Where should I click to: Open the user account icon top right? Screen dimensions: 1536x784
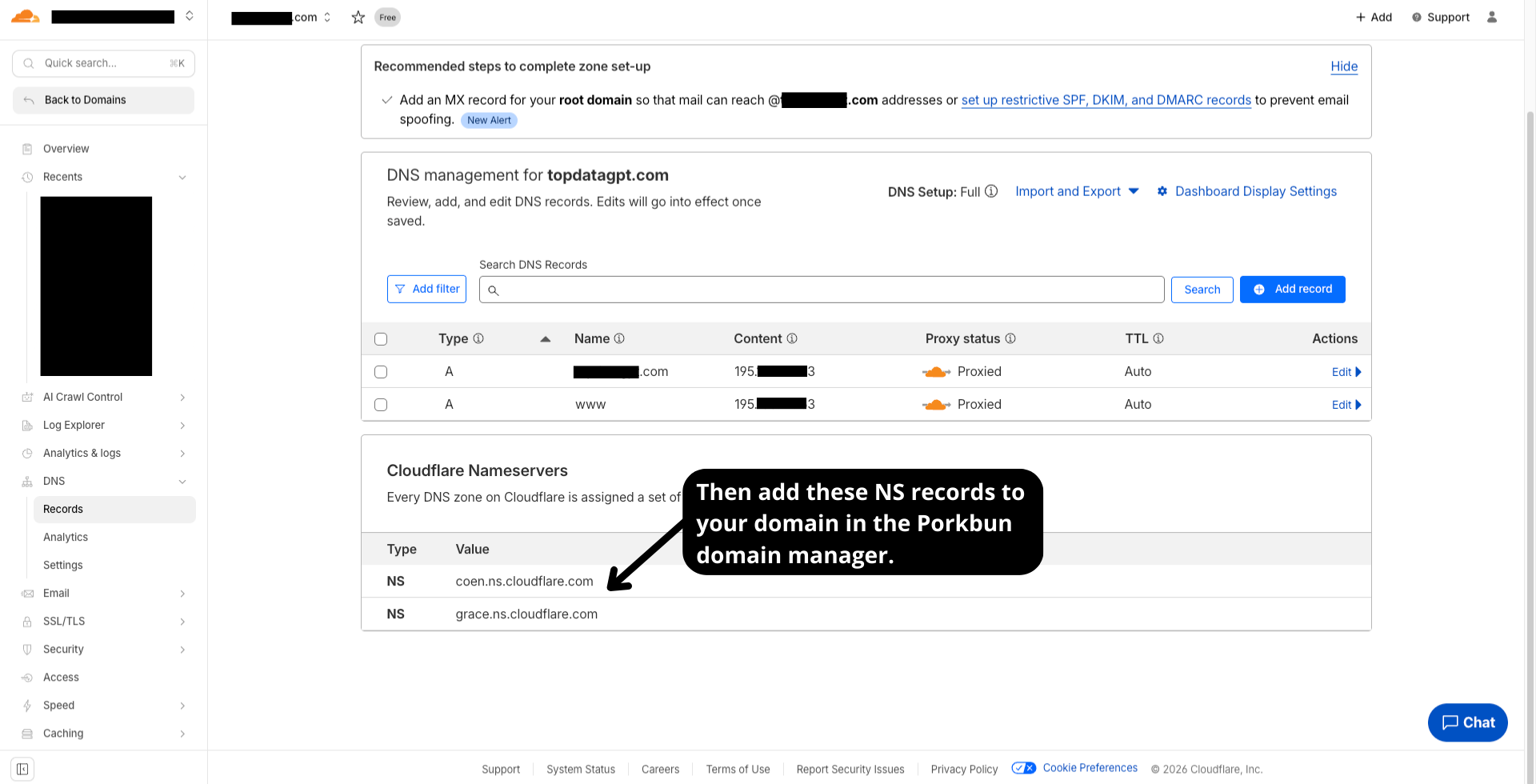click(x=1492, y=17)
